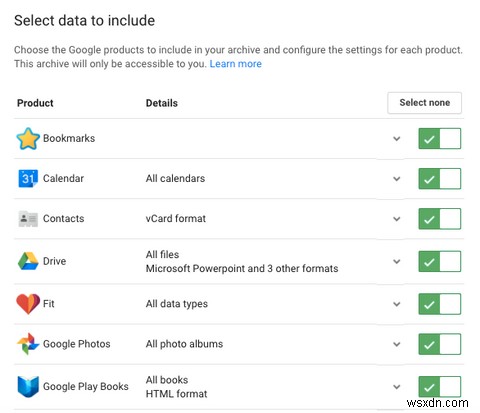Click the Select none button
The image size is (480, 413).
424,103
